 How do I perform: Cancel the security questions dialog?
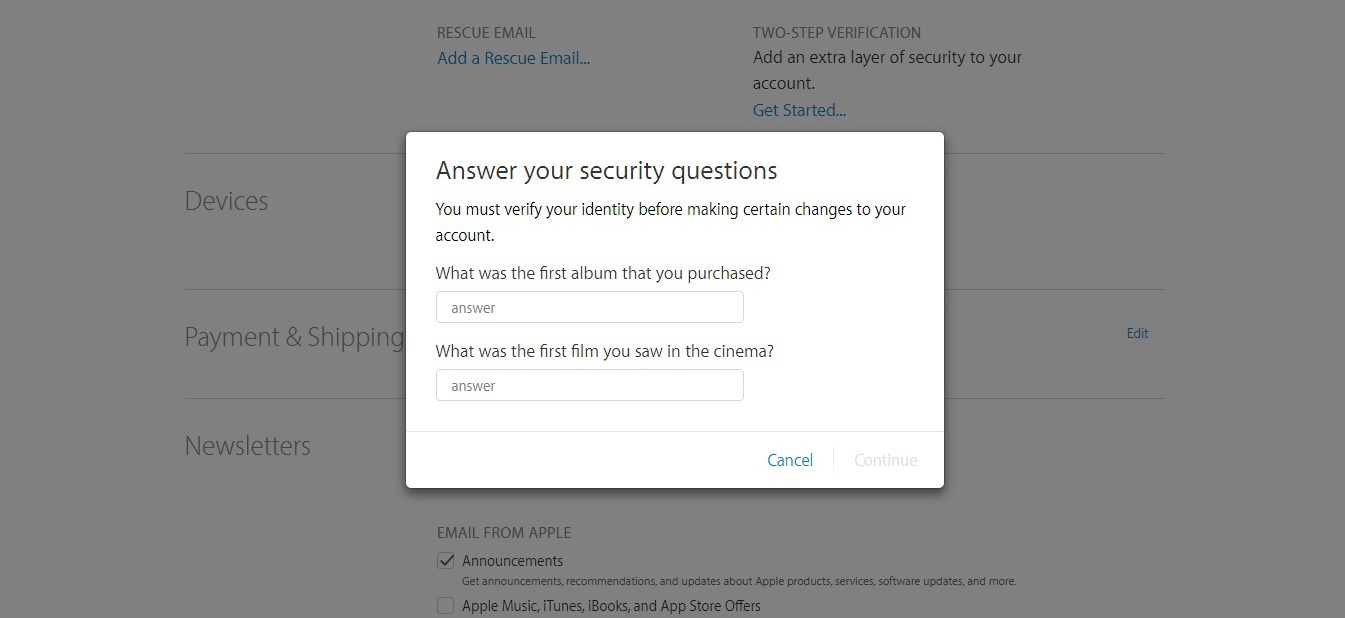point(789,460)
